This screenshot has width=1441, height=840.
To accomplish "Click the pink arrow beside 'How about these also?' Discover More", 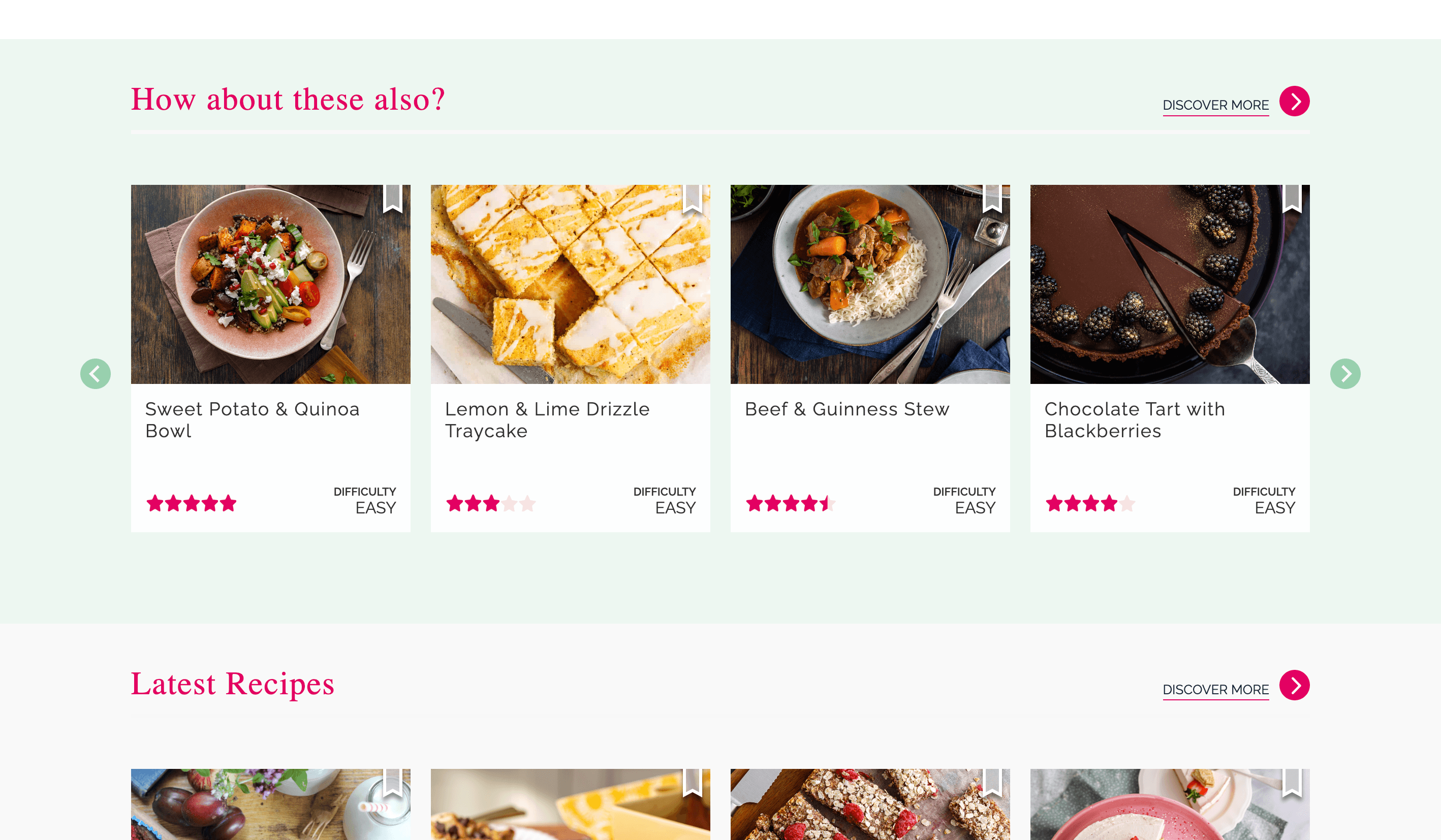I will pyautogui.click(x=1295, y=101).
